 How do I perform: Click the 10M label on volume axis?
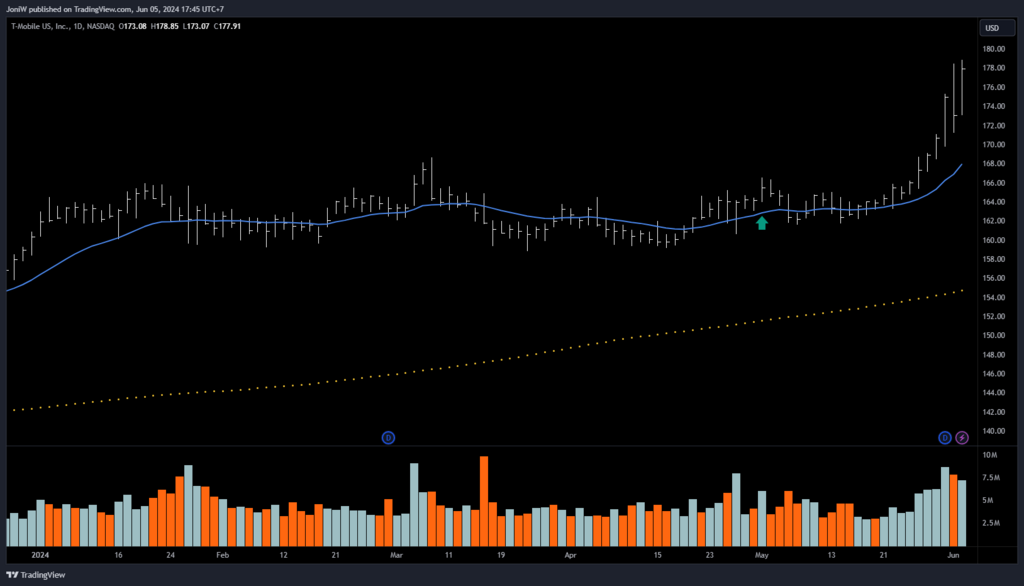[989, 455]
